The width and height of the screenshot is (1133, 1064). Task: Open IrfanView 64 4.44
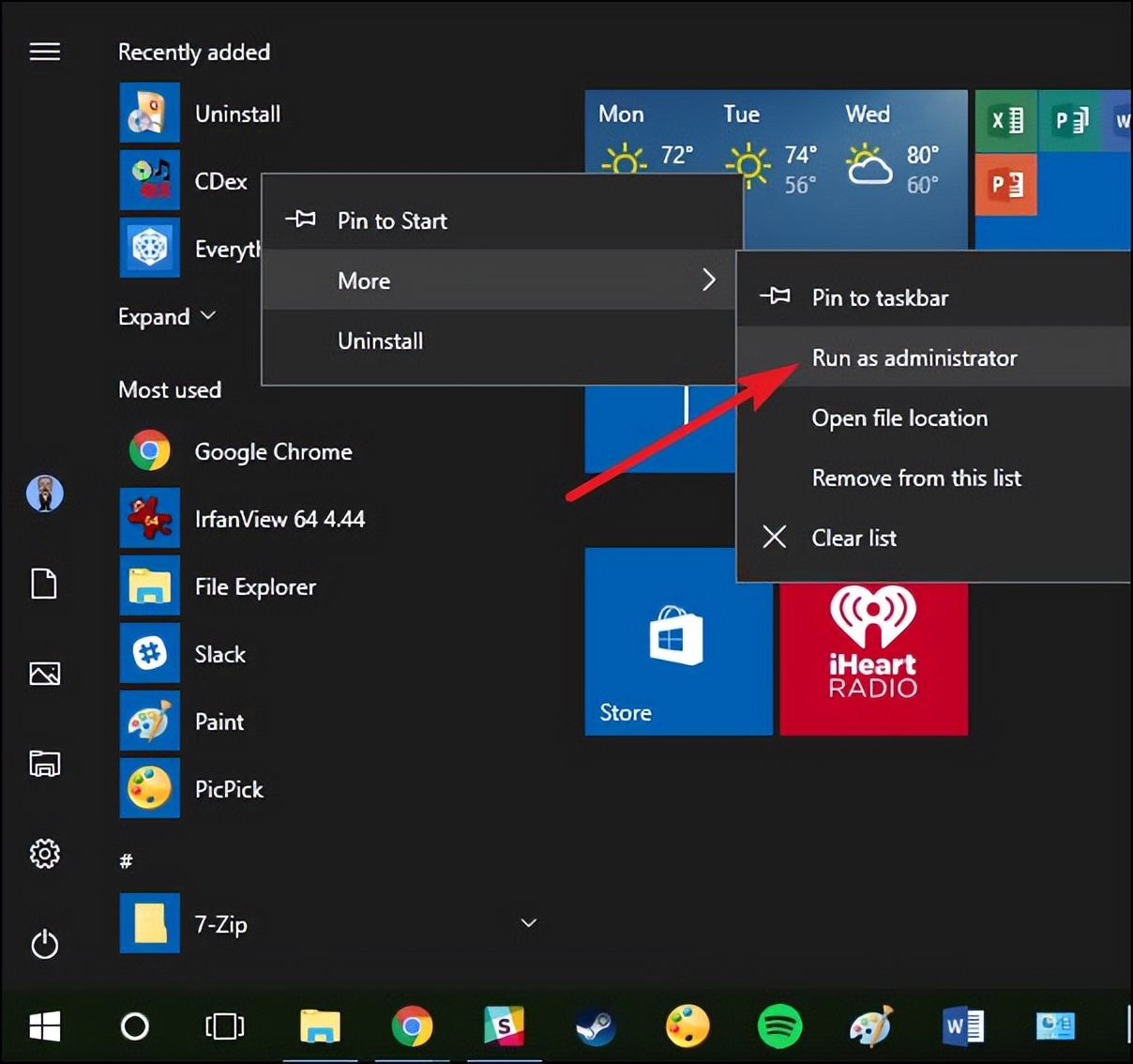279,519
